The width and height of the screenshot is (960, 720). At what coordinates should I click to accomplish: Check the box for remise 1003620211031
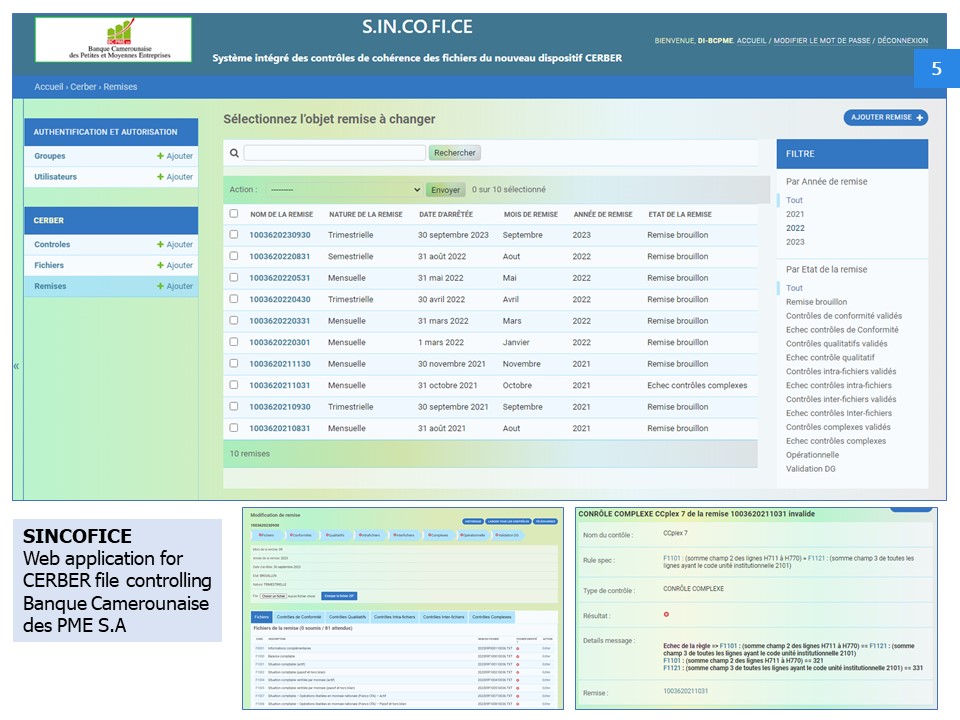tap(234, 384)
